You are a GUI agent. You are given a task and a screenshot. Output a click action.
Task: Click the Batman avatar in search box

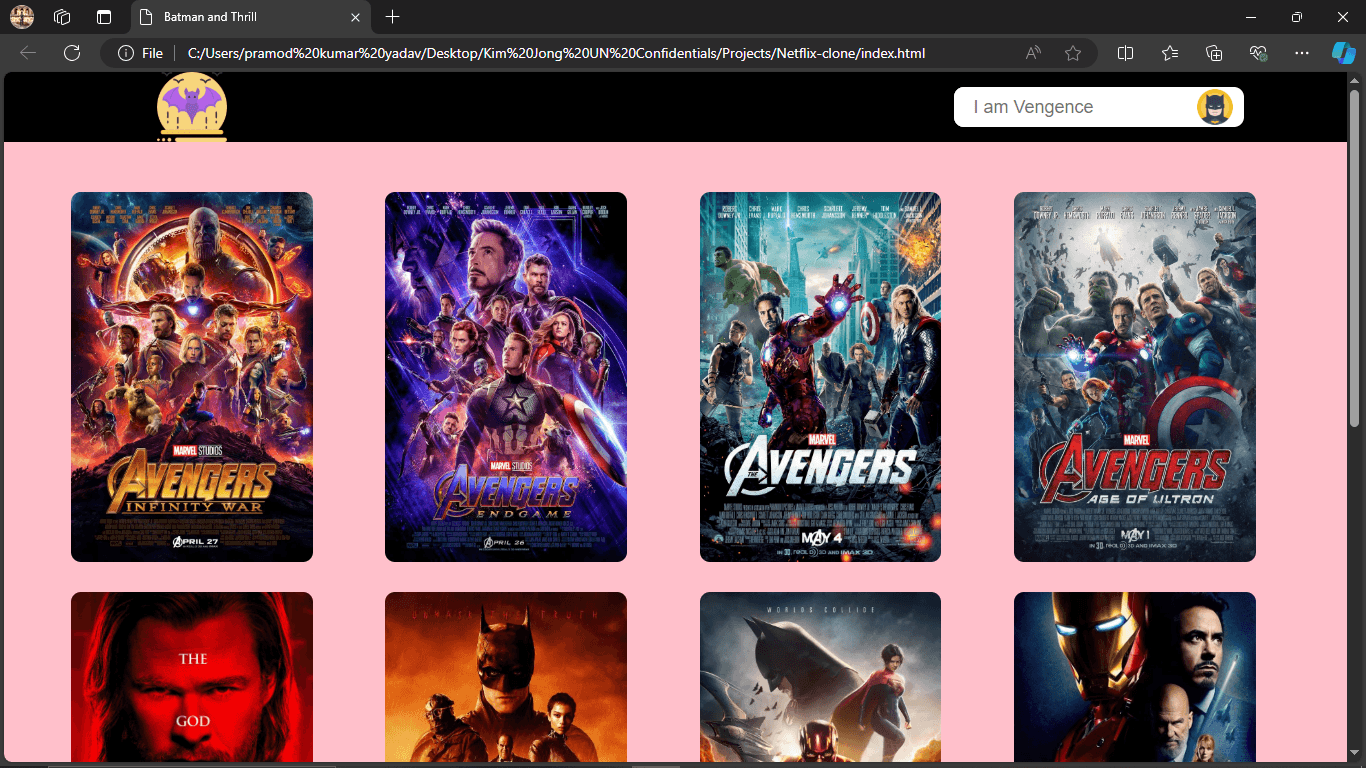coord(1214,107)
